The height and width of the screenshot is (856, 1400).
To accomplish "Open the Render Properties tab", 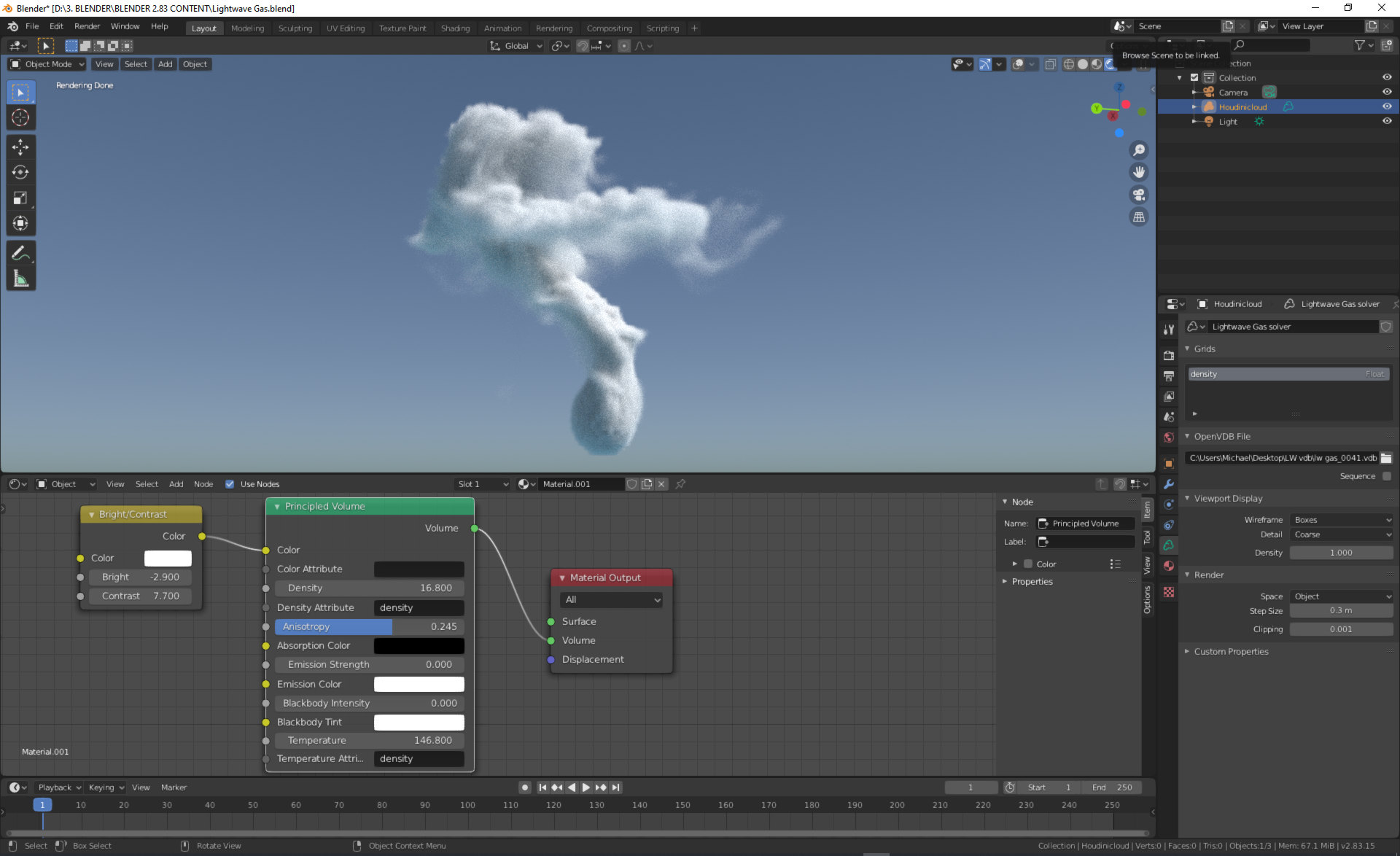I will pos(1169,355).
